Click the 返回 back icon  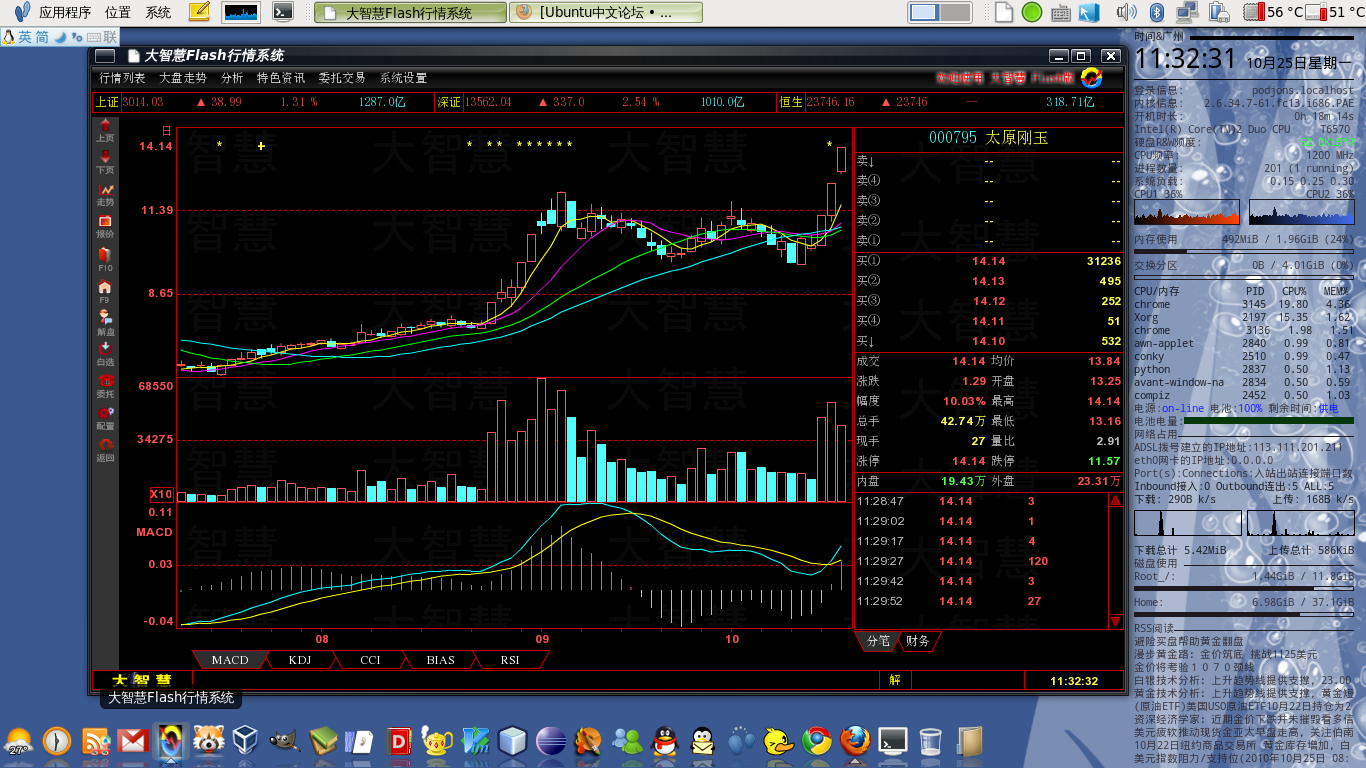pos(105,450)
